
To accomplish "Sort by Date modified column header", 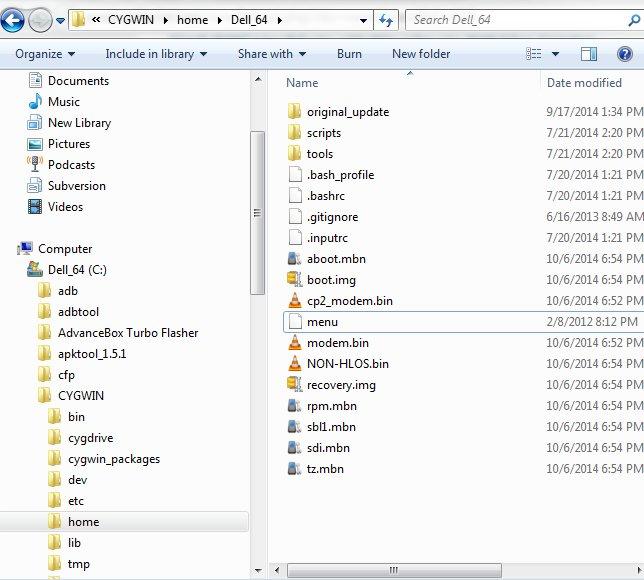I will pyautogui.click(x=584, y=83).
